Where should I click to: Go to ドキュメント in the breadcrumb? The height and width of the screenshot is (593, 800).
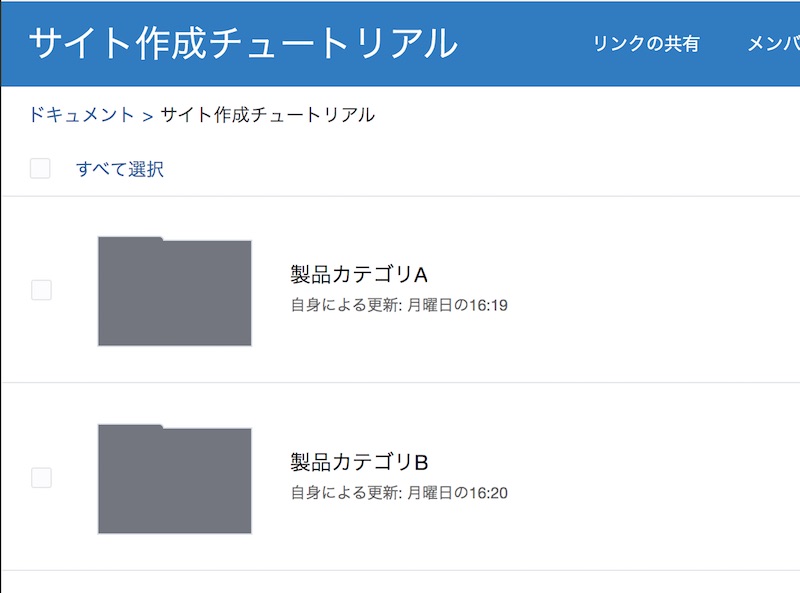tap(81, 115)
